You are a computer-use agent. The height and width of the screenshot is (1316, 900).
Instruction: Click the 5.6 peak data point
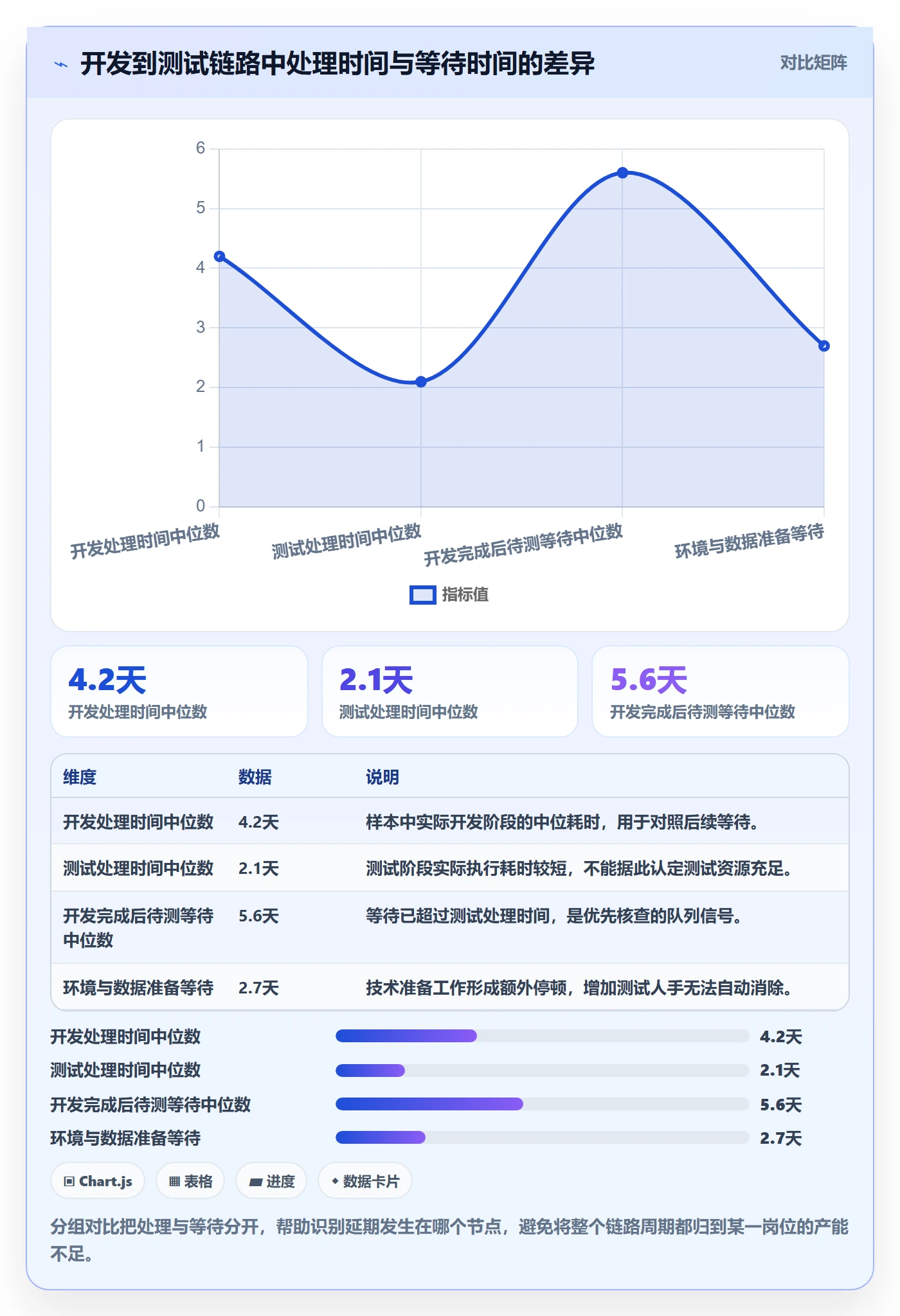pyautogui.click(x=622, y=173)
